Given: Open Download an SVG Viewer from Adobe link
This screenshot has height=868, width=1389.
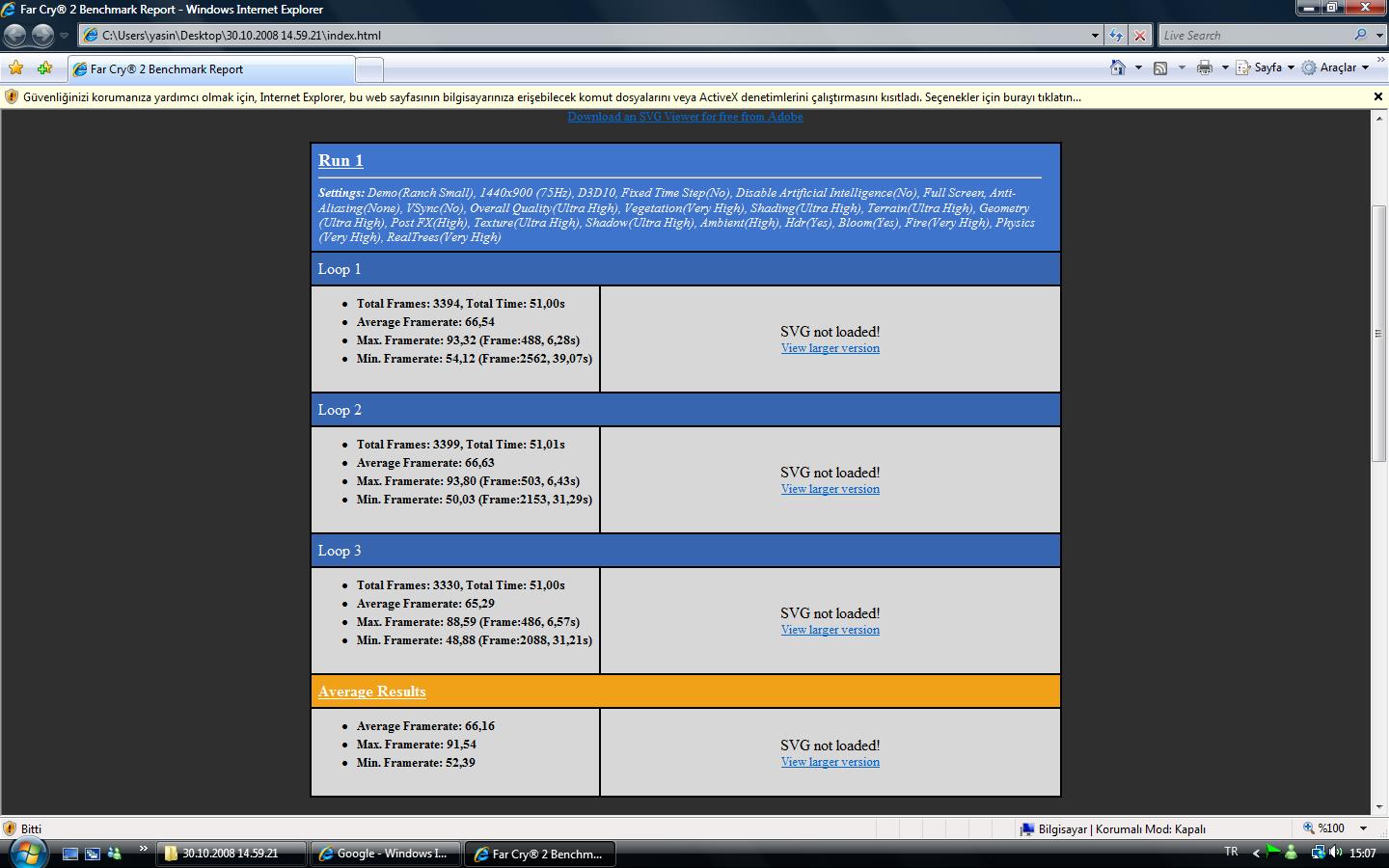Looking at the screenshot, I should pos(685,117).
